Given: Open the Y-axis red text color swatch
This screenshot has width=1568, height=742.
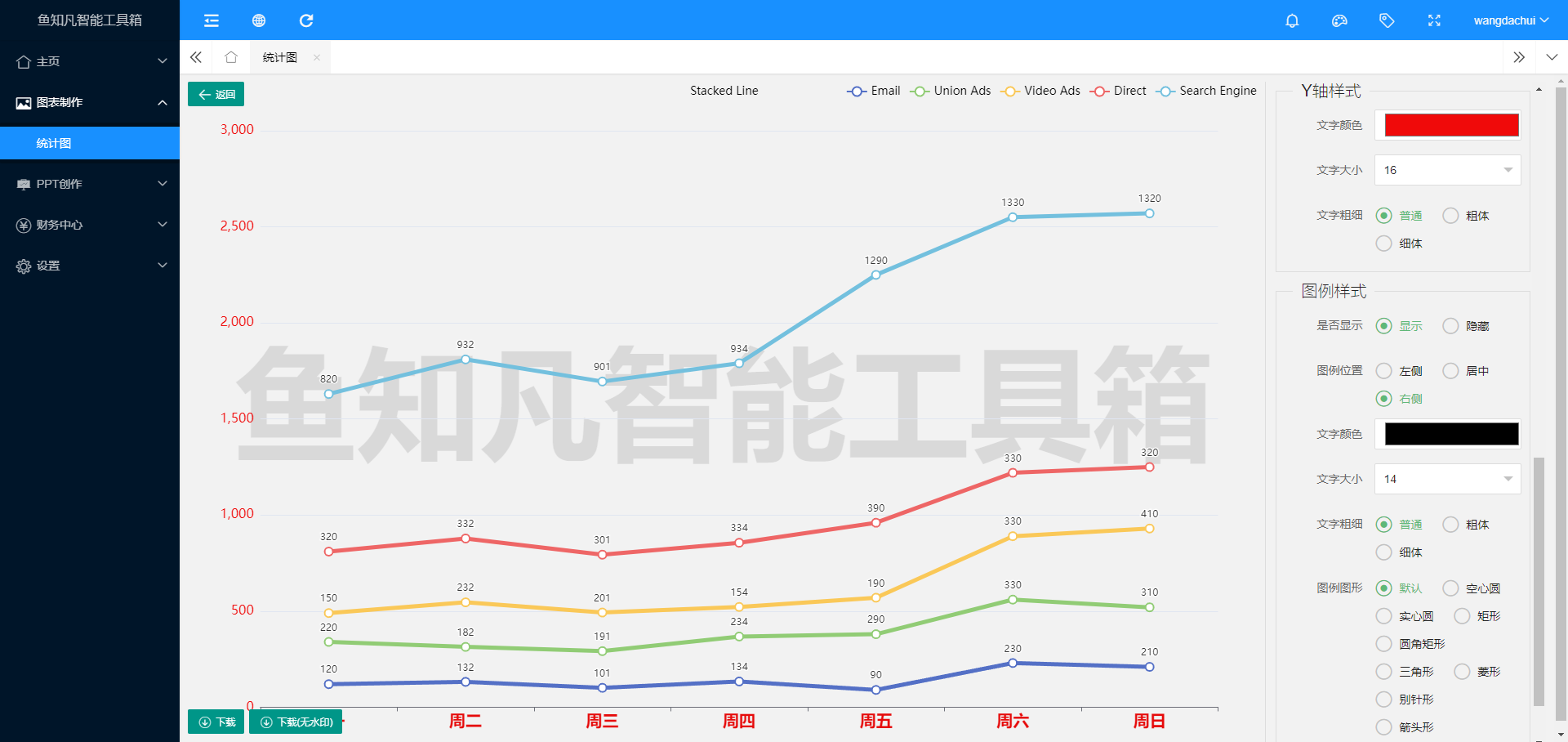Looking at the screenshot, I should [x=1451, y=125].
